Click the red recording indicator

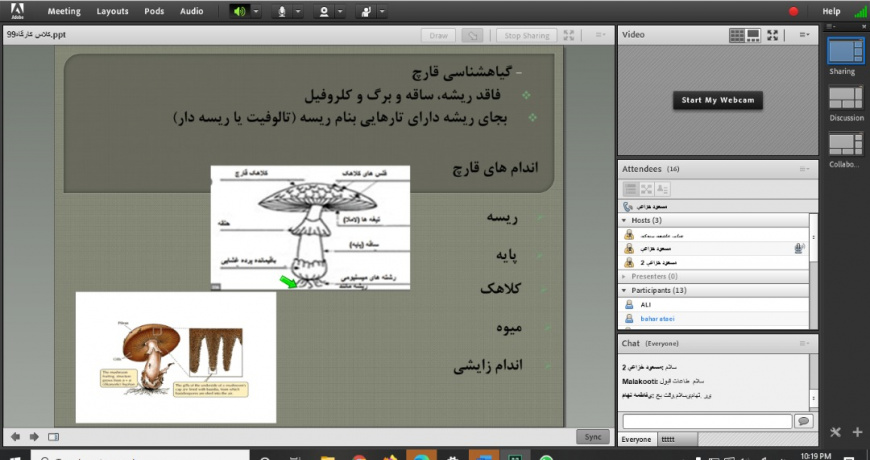click(794, 11)
